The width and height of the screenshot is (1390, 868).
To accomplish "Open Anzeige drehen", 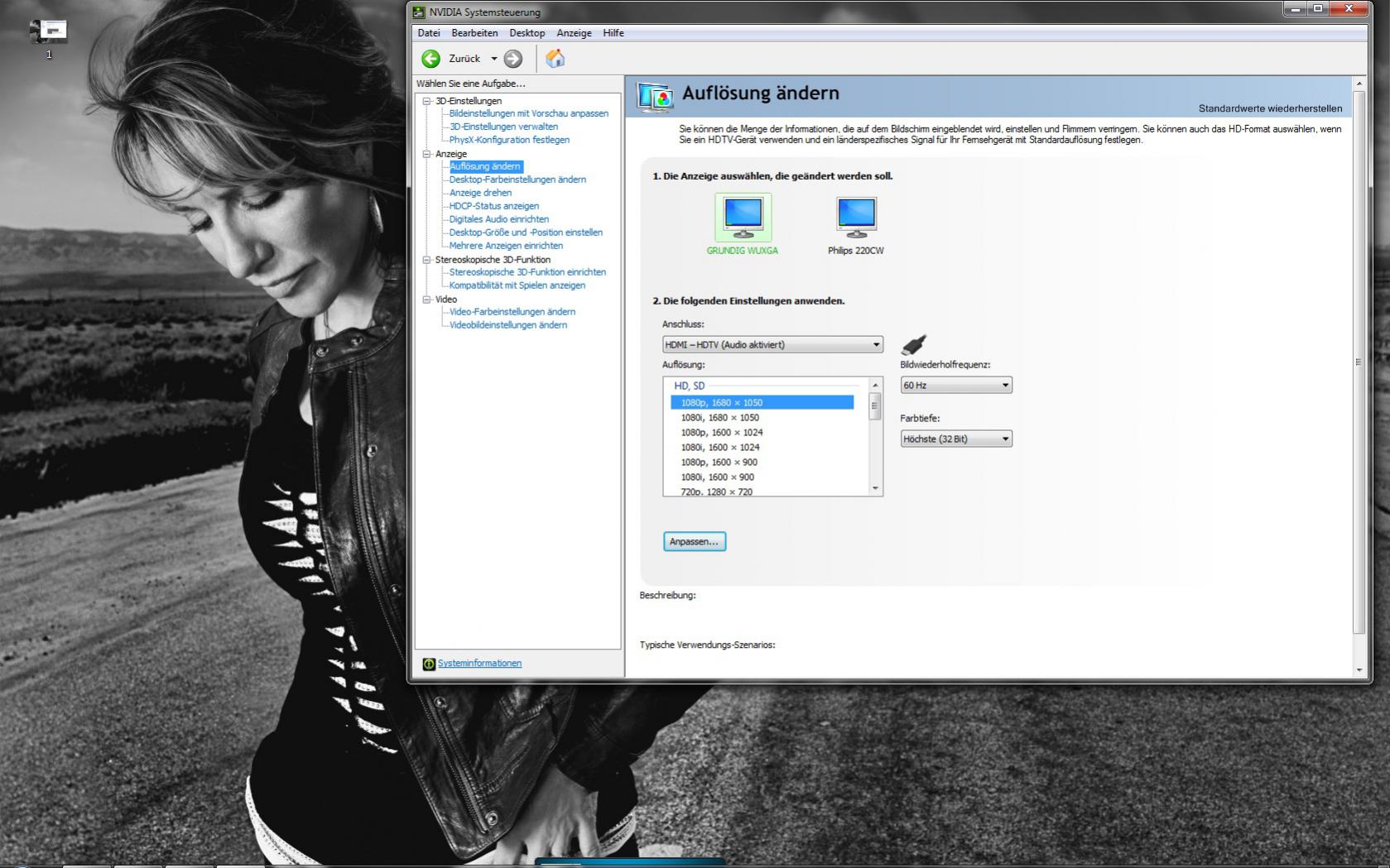I will pyautogui.click(x=480, y=193).
